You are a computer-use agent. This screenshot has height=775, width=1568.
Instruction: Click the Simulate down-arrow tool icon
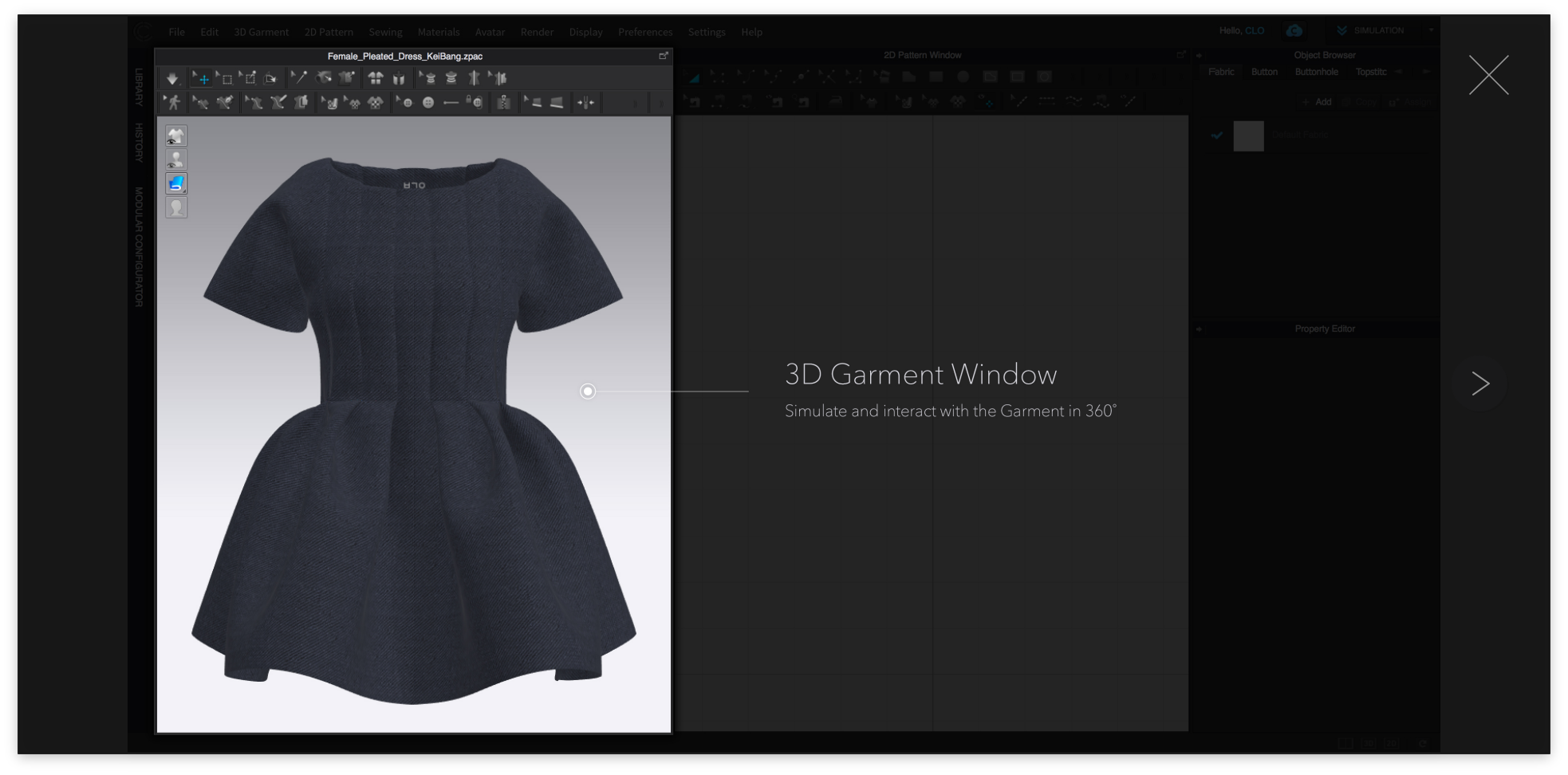point(172,78)
